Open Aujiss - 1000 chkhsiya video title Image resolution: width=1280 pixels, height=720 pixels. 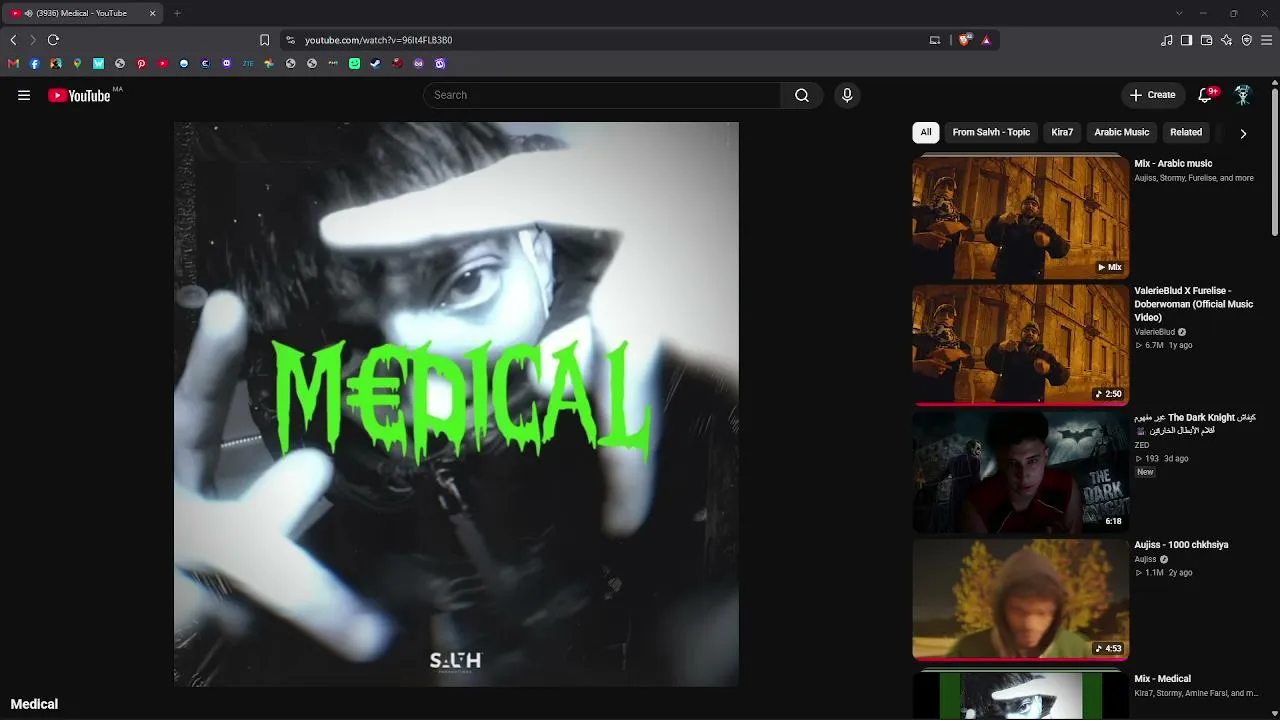pos(1181,545)
